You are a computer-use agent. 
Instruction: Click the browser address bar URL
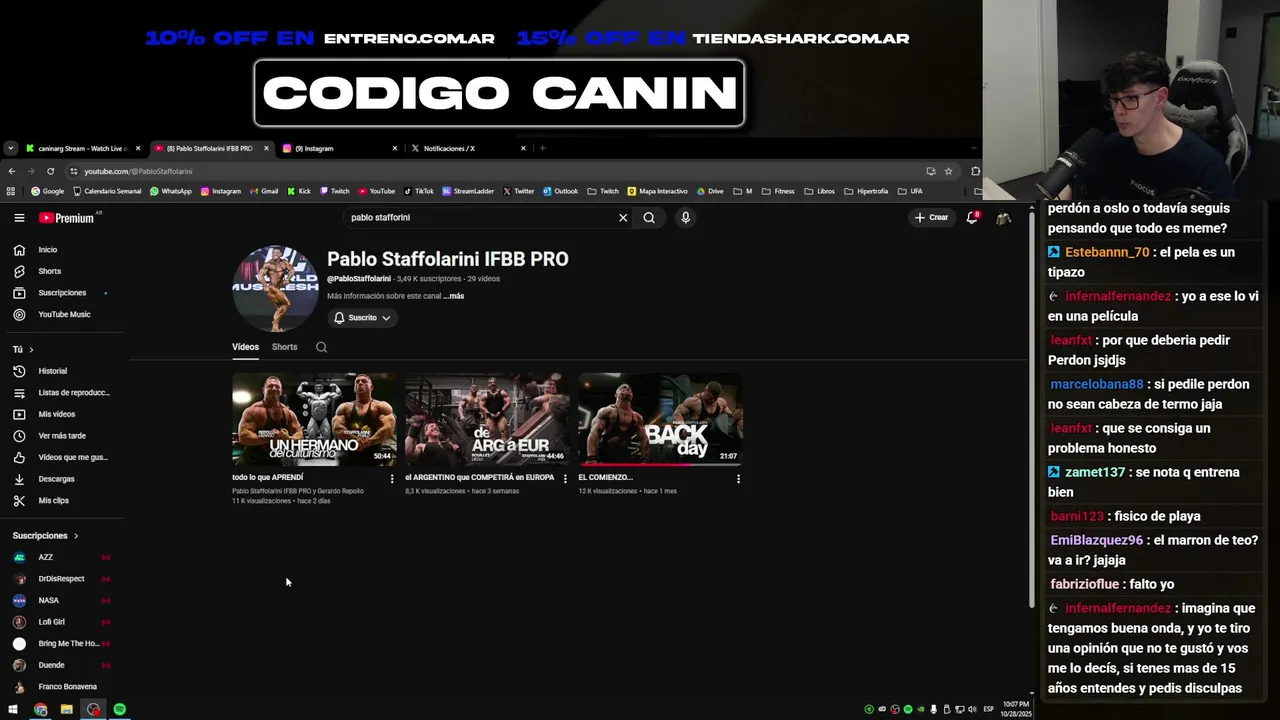138,171
